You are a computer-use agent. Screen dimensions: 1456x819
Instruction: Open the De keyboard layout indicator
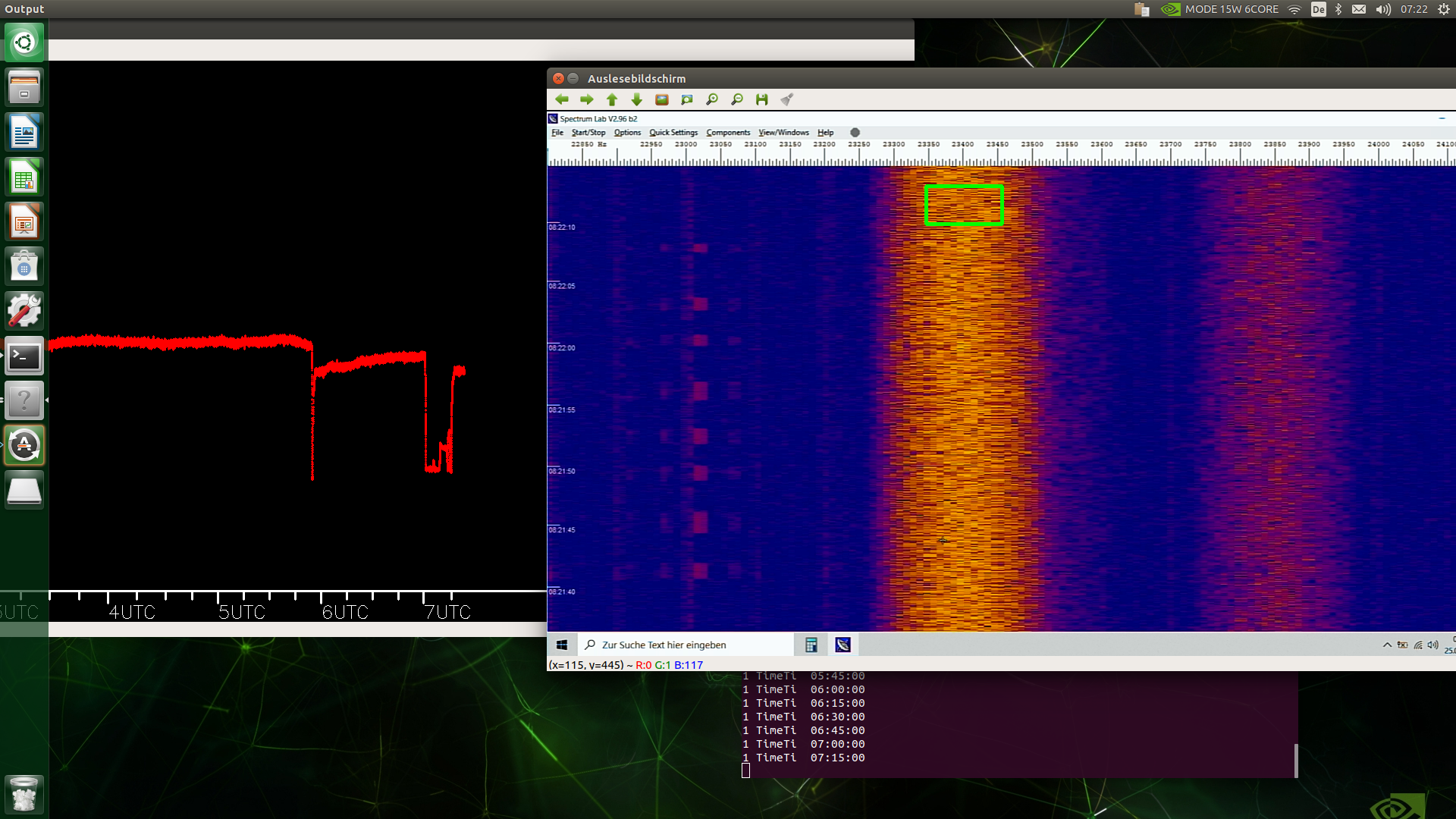(1319, 9)
